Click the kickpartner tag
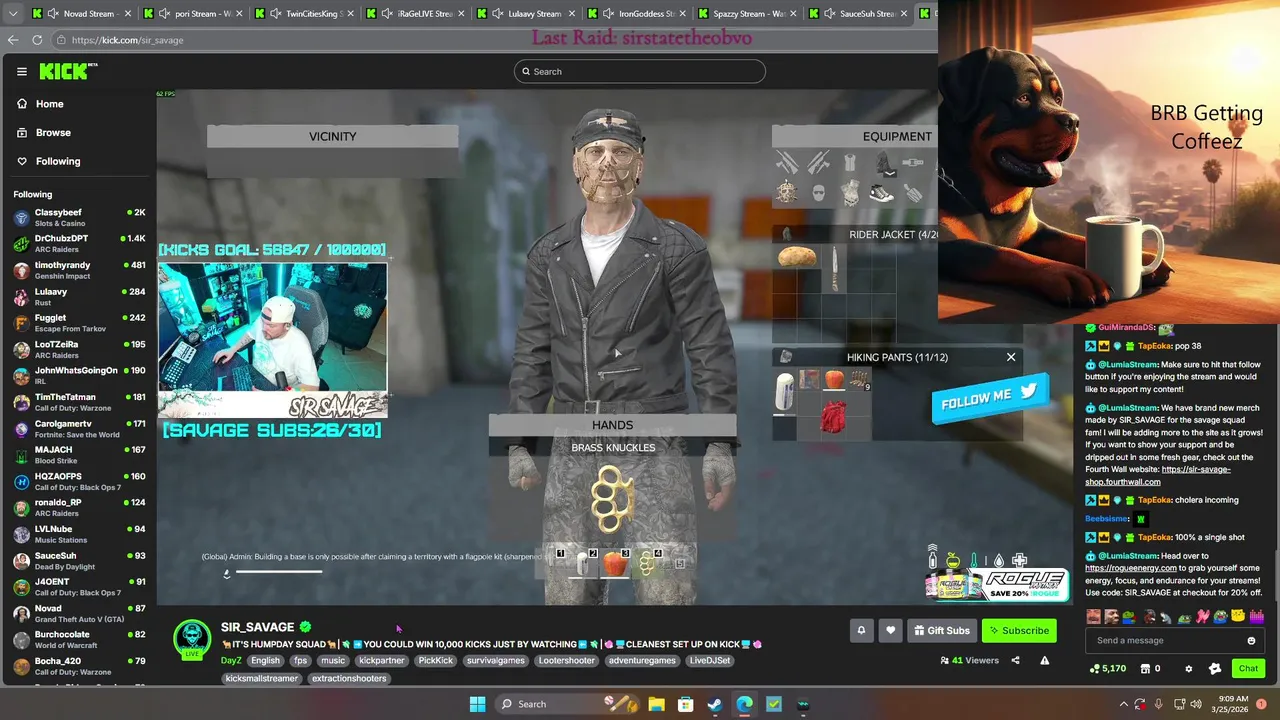 pos(381,661)
